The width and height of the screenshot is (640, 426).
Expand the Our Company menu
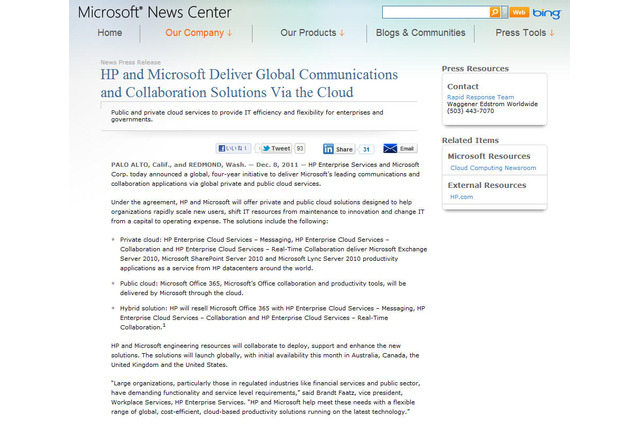click(x=198, y=33)
